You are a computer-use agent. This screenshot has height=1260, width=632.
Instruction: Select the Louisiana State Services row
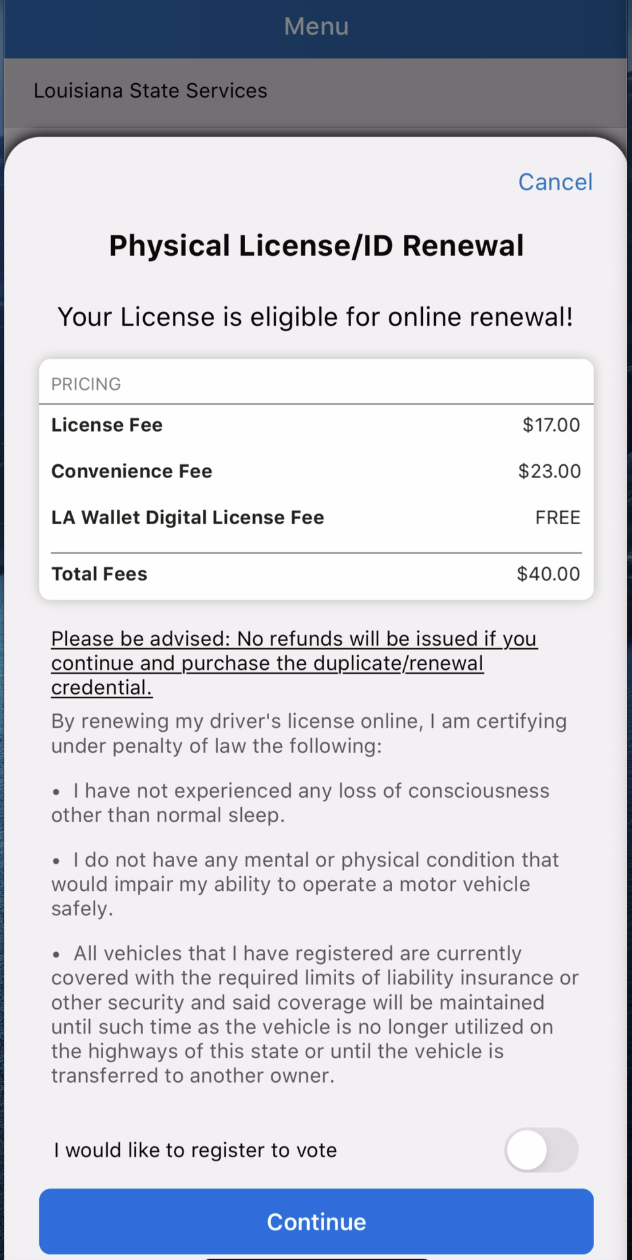[x=316, y=91]
